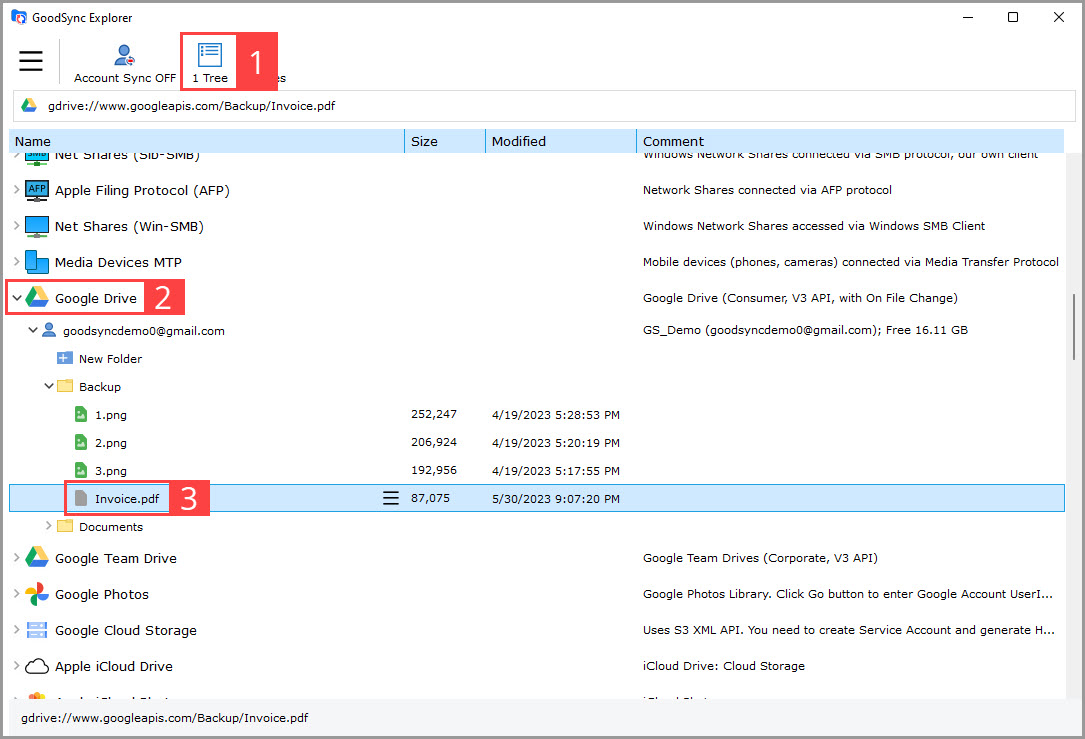Click the 1.png image file icon
This screenshot has width=1085, height=739.
point(81,414)
